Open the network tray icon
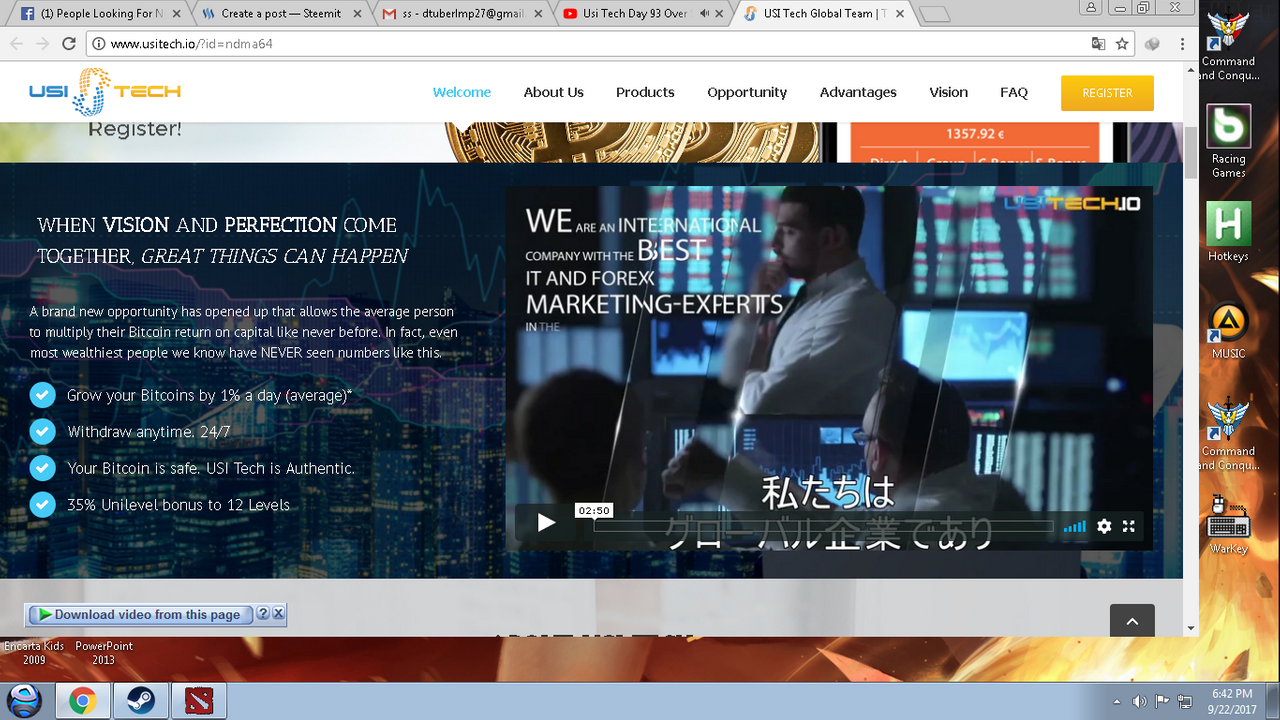The height and width of the screenshot is (720, 1280). (x=1185, y=701)
